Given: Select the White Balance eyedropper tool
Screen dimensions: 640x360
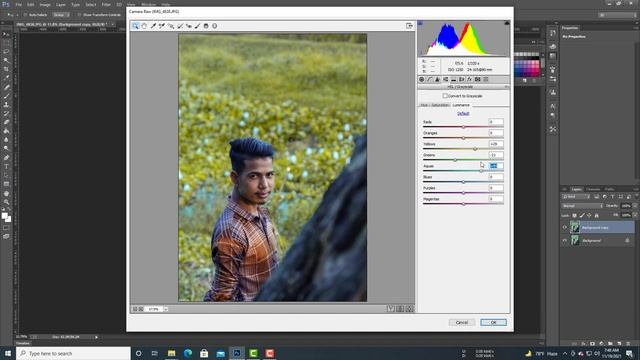Looking at the screenshot, I should 153,26.
